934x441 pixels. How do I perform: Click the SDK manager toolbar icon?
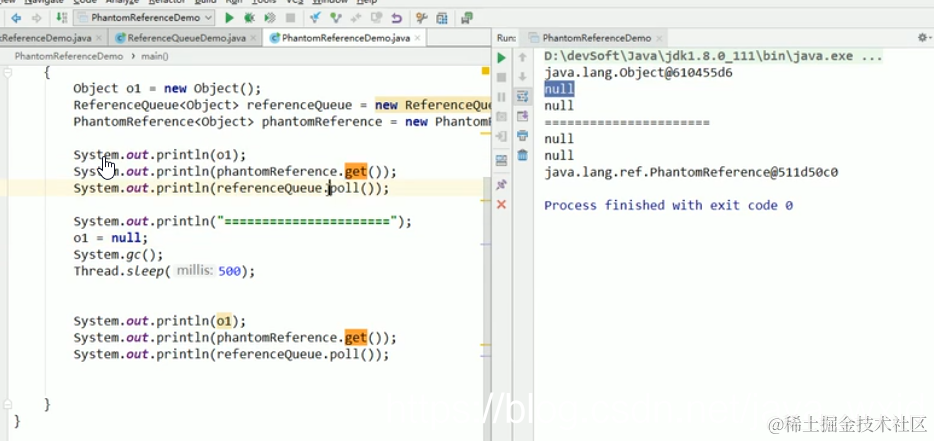pos(467,18)
